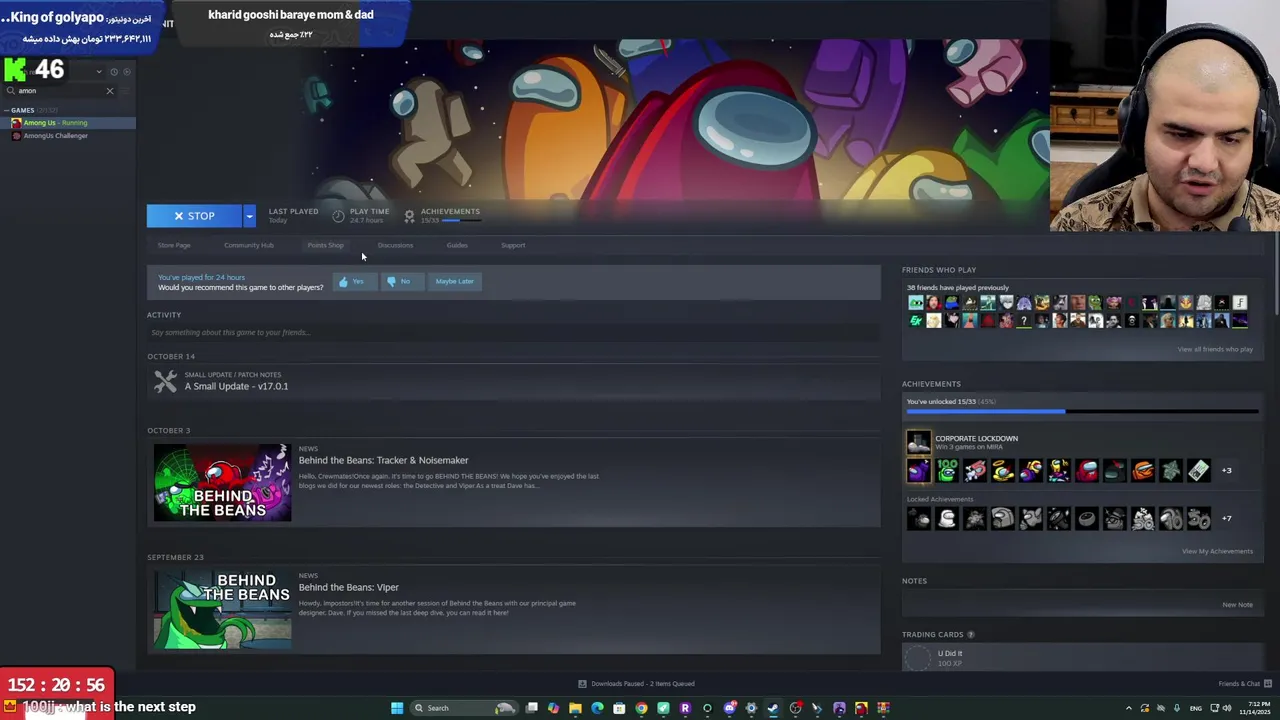Open A Small Update - v17.0.1 patch notes
Image resolution: width=1280 pixels, height=720 pixels.
pyautogui.click(x=236, y=386)
